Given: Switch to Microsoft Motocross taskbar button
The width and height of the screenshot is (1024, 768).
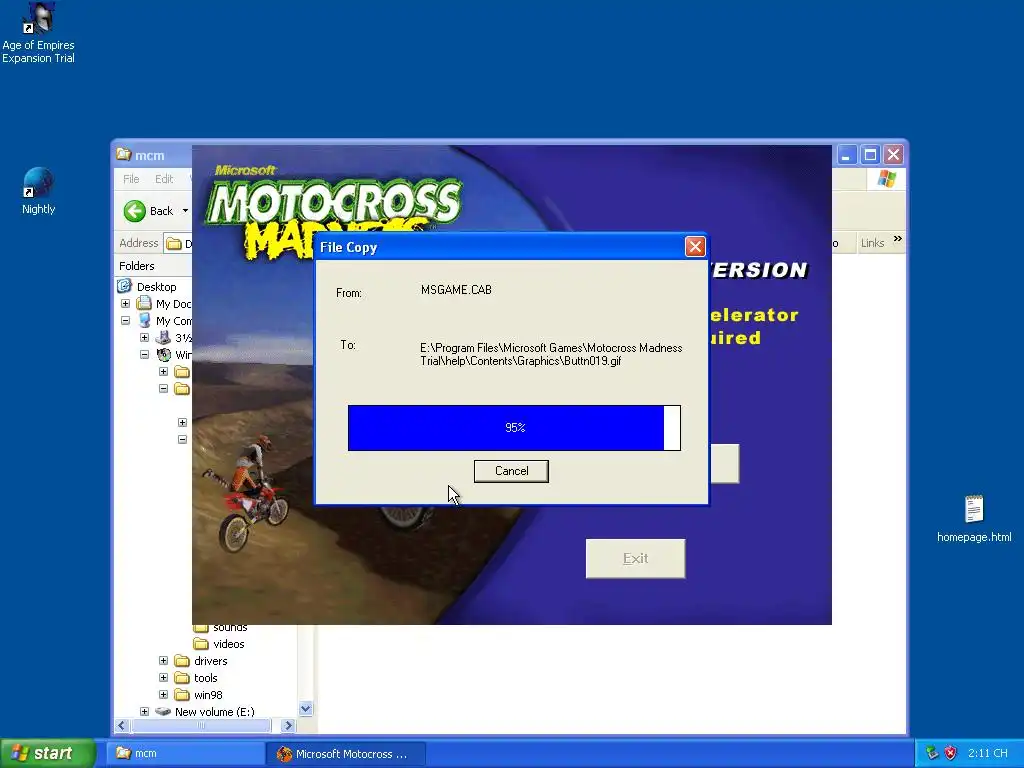Looking at the screenshot, I should tap(346, 754).
